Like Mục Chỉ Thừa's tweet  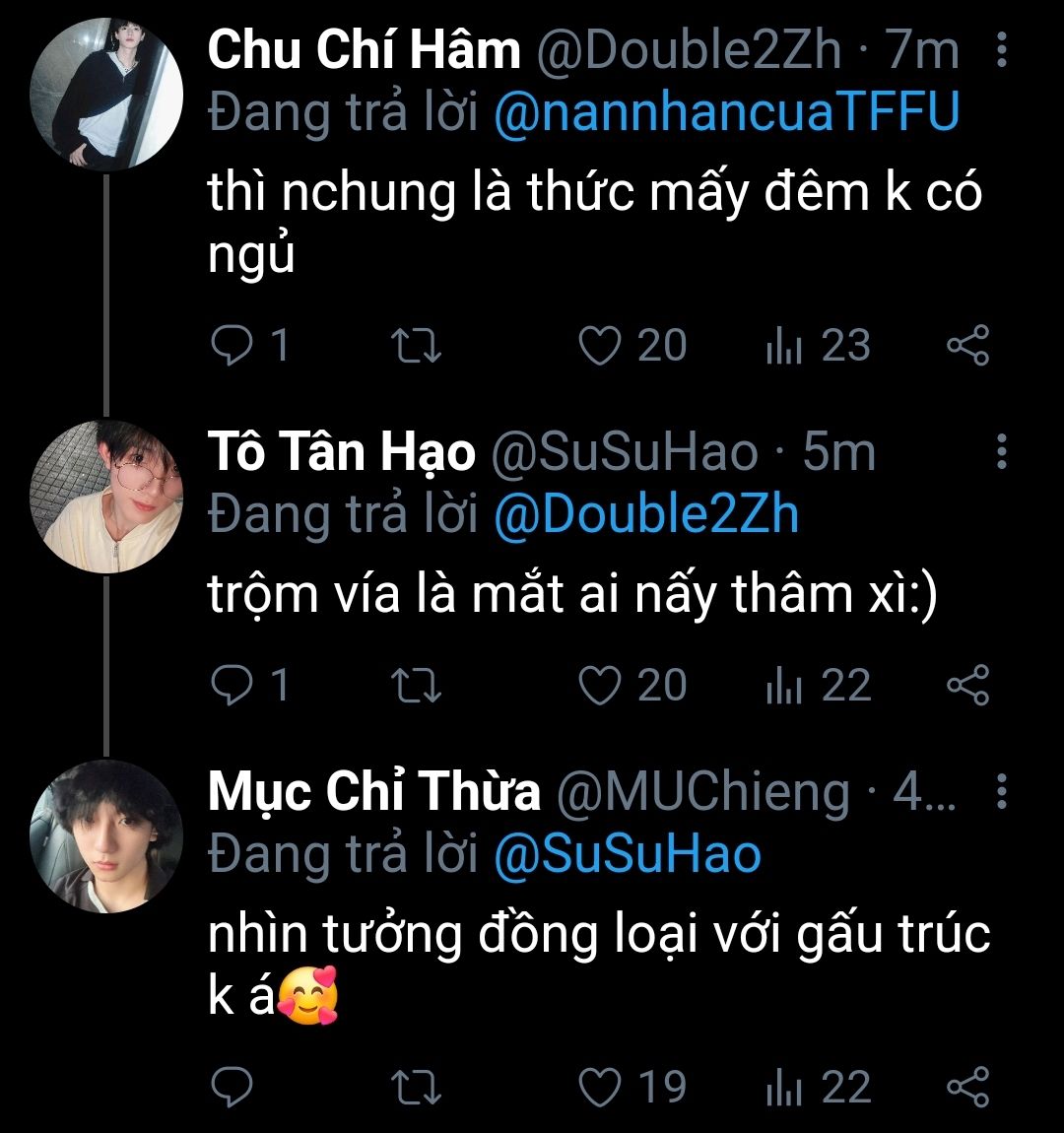tap(599, 1087)
